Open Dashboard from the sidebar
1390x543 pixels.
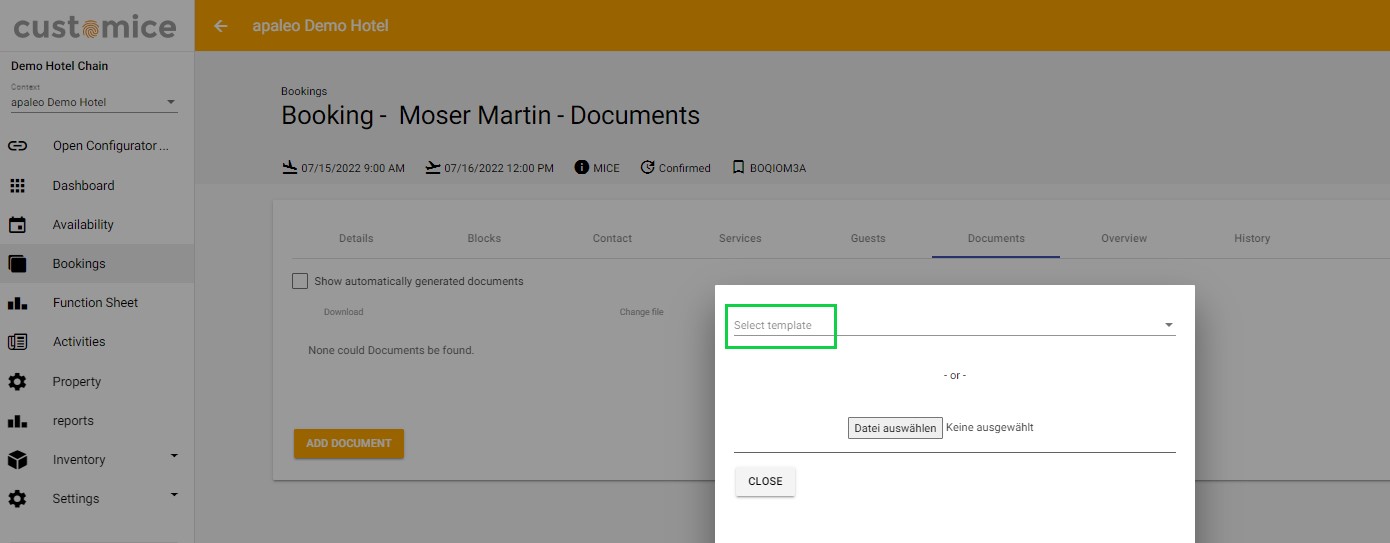tap(97, 186)
